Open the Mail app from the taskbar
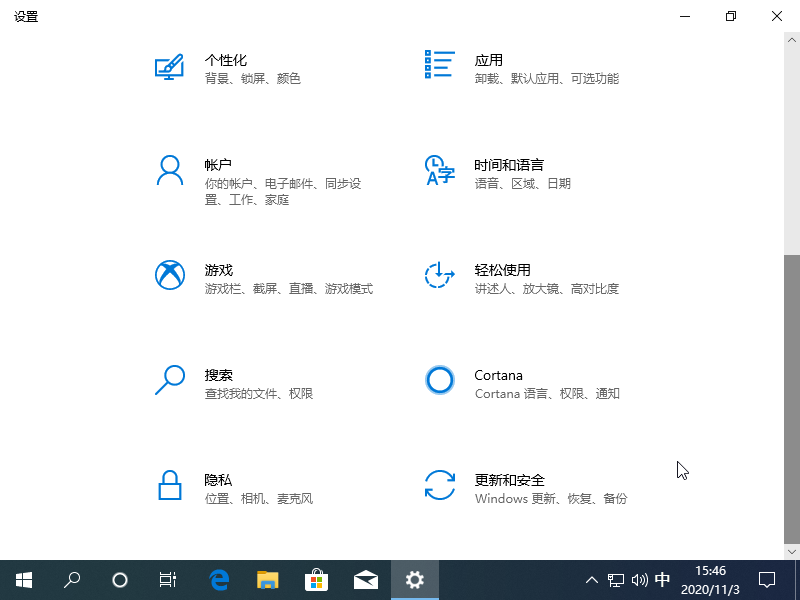The image size is (800, 600). coord(365,580)
